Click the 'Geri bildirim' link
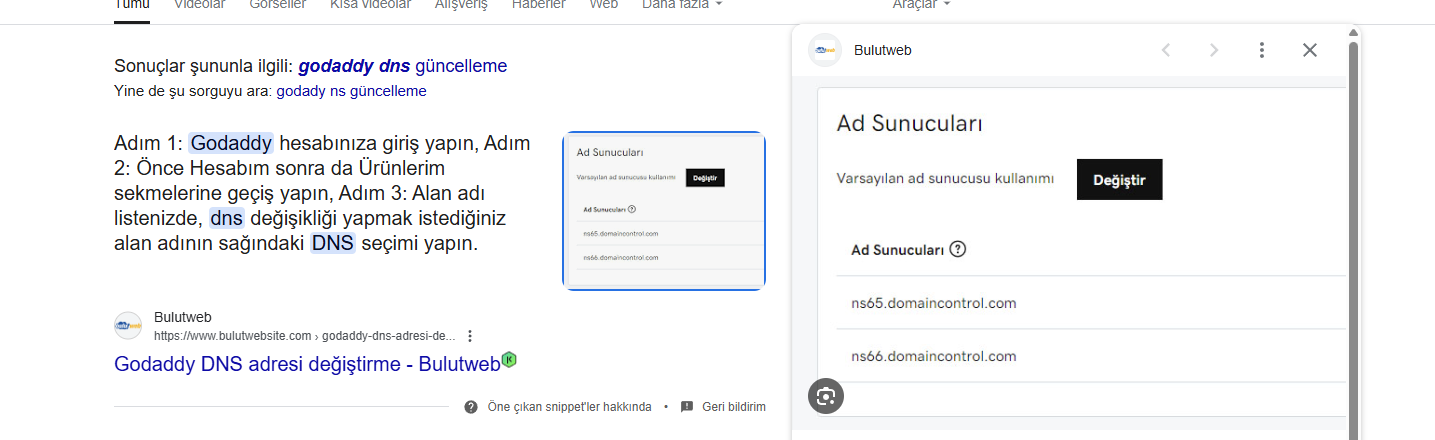This screenshot has height=440, width=1435. pyautogui.click(x=734, y=407)
